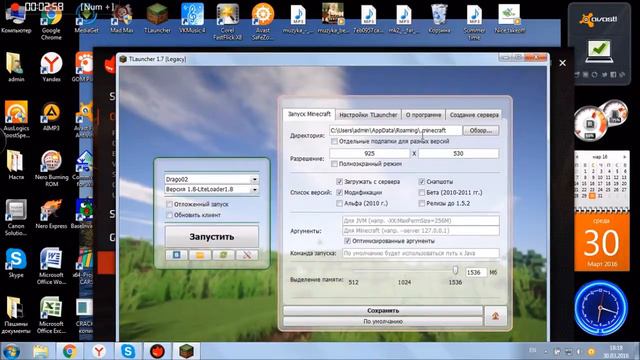Toggle Загружать с сервера checkbox
The height and width of the screenshot is (360, 640).
click(339, 182)
